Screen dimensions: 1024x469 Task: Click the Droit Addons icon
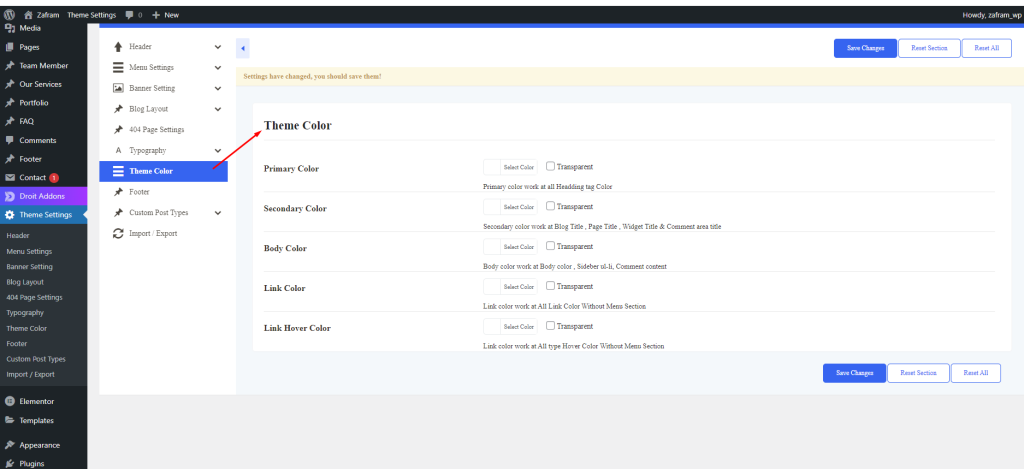9,196
